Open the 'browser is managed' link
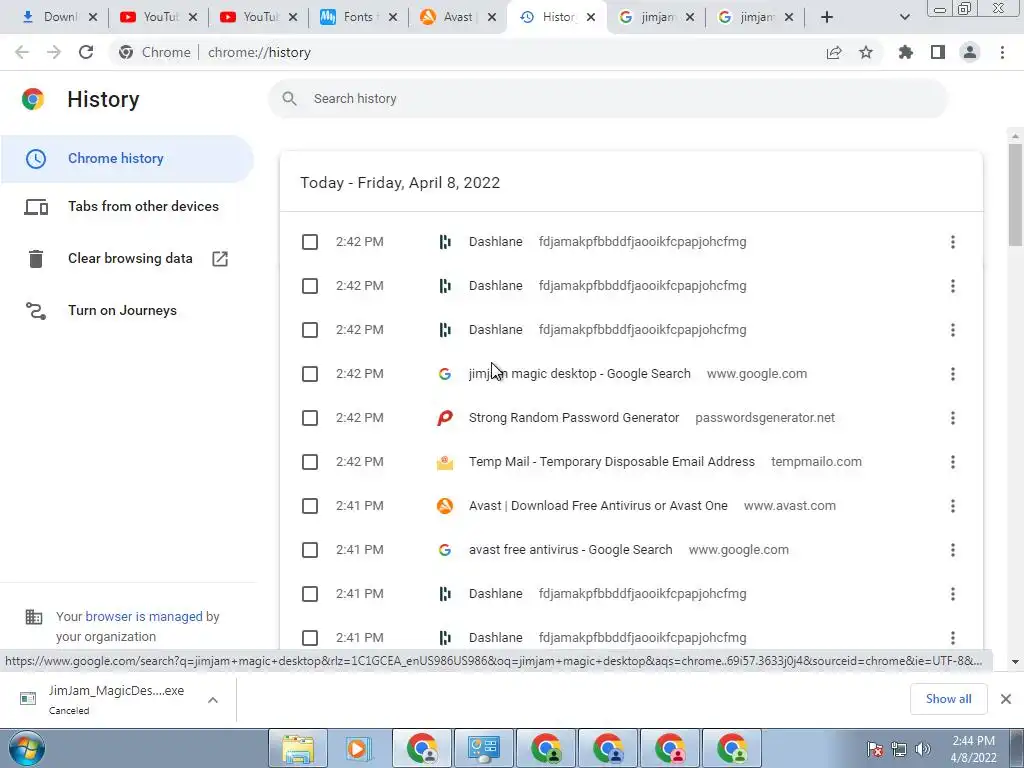1024x768 pixels. tap(144, 616)
